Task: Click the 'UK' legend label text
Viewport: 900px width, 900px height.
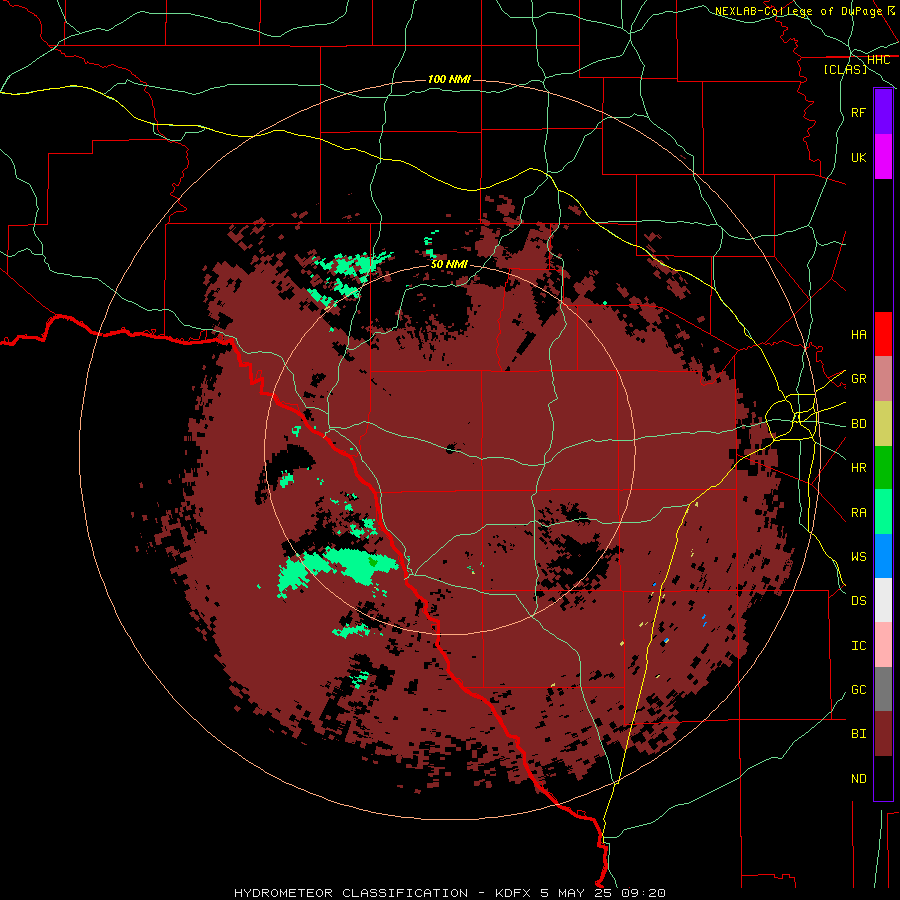Action: tap(858, 157)
